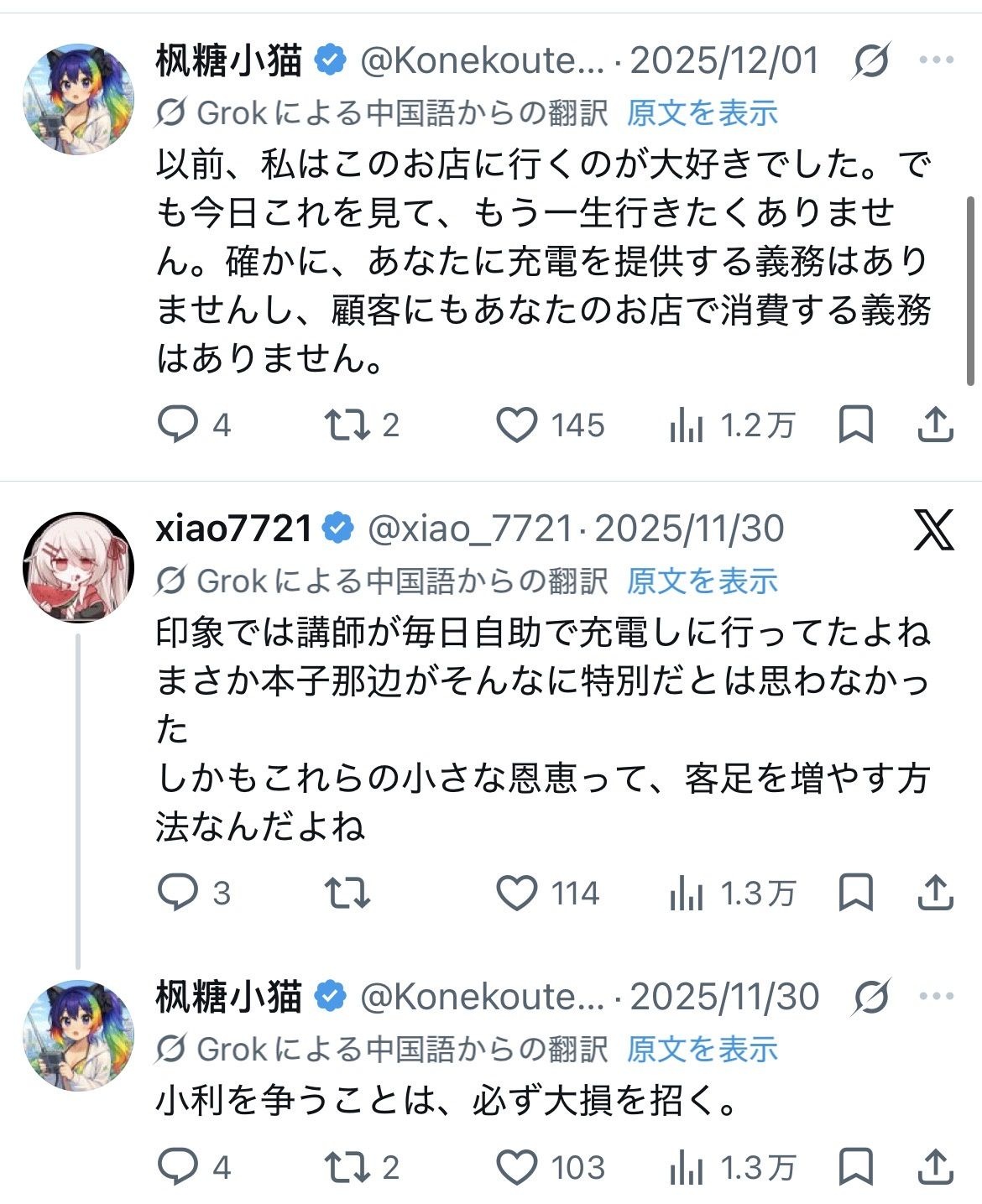Open more options on the bottom tweet
Screen dimensions: 982x1204
937,997
